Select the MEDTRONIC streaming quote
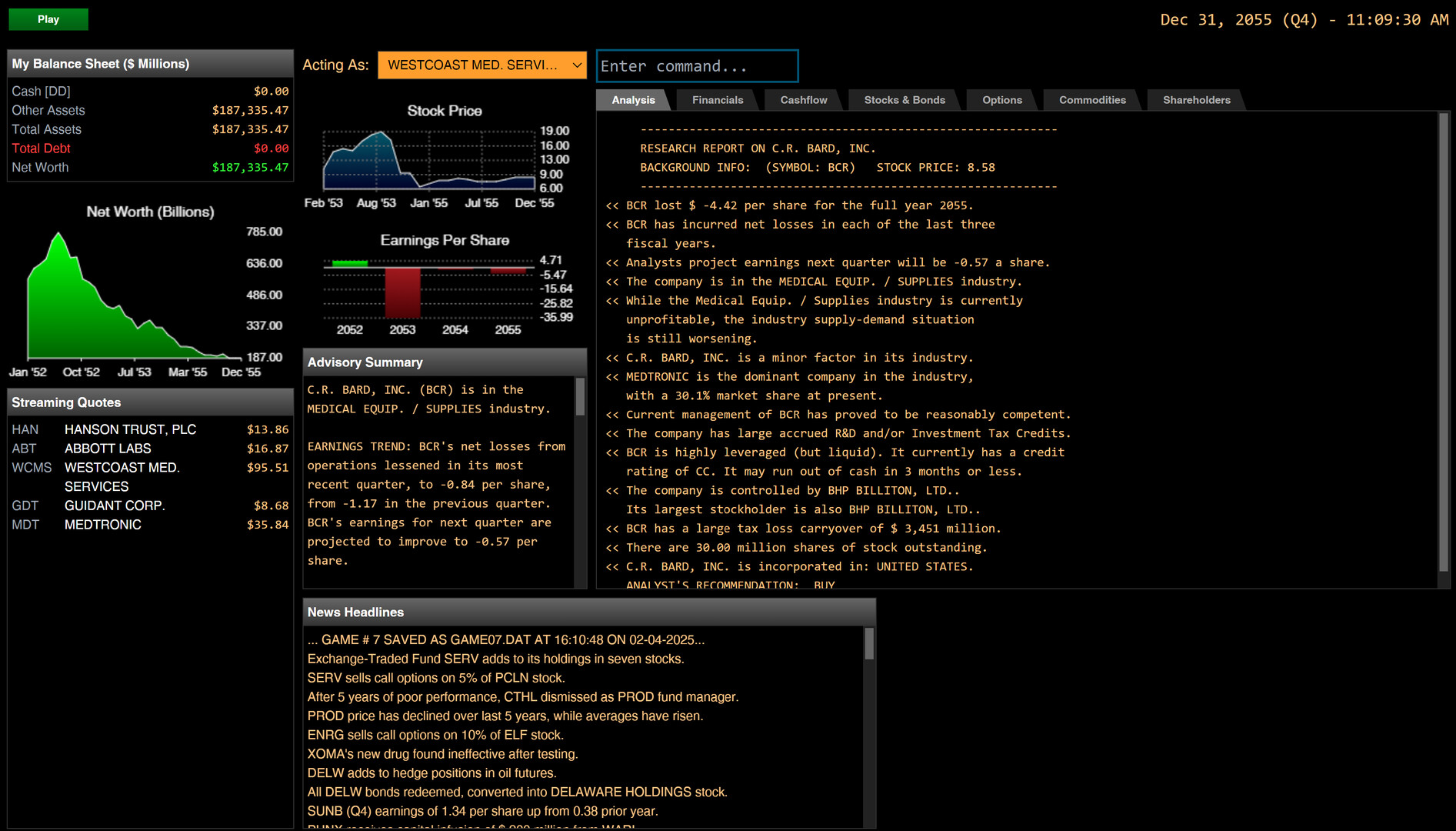Image resolution: width=1456 pixels, height=831 pixels. 150,525
